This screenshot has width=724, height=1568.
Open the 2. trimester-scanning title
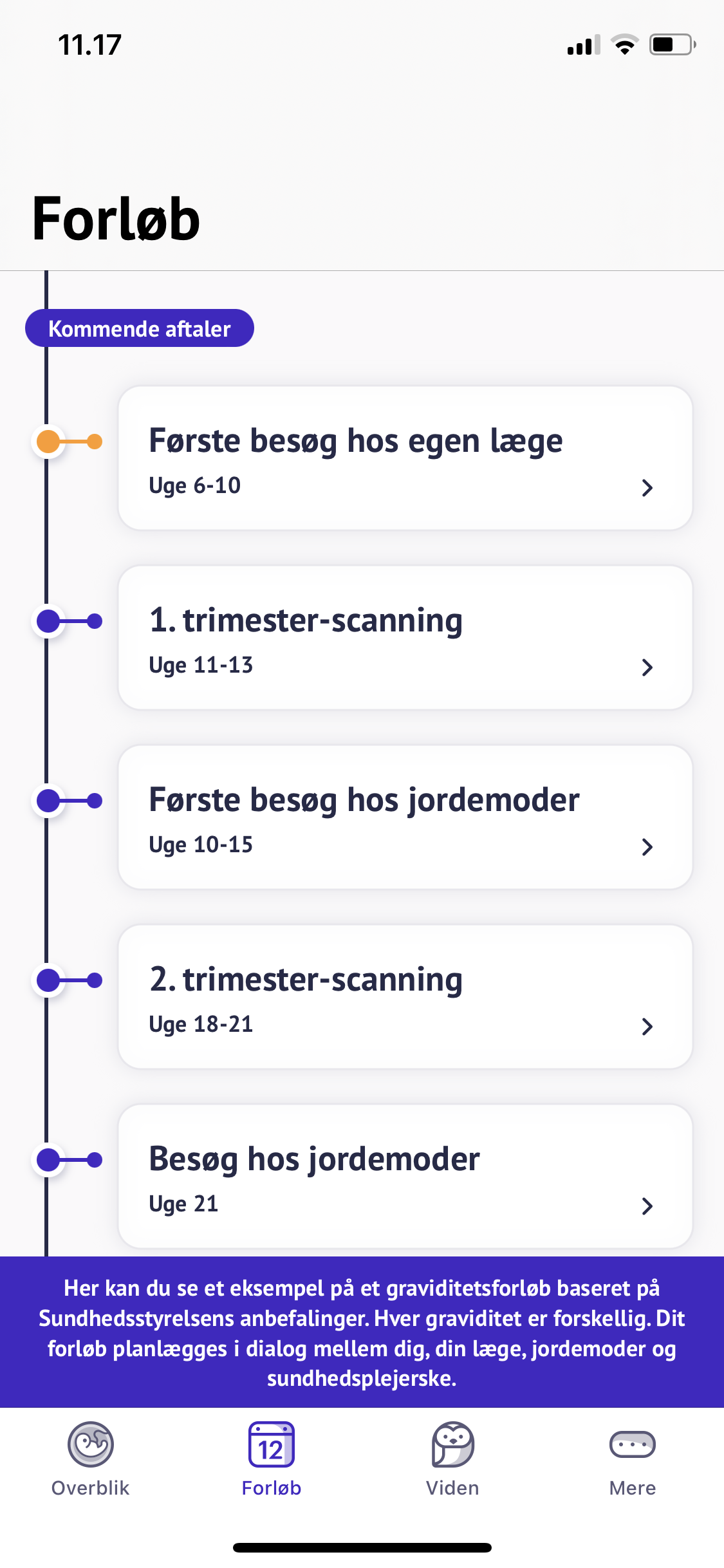[306, 980]
